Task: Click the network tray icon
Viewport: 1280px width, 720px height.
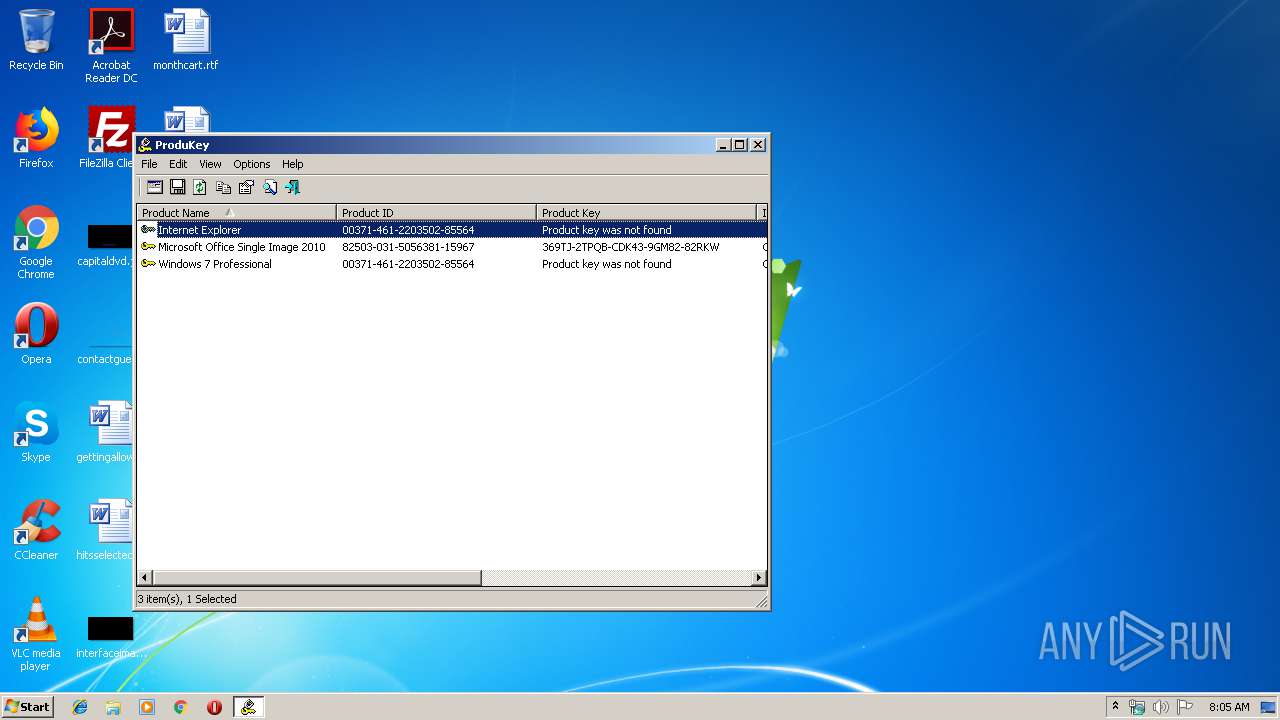Action: point(1137,707)
